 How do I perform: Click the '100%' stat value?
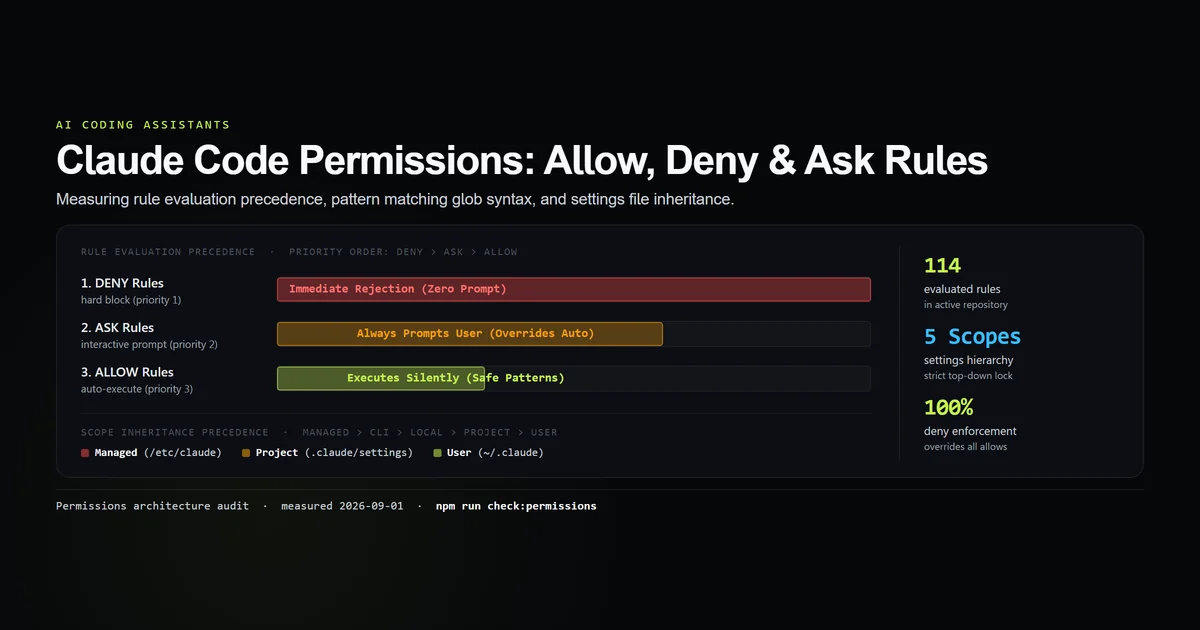click(949, 408)
